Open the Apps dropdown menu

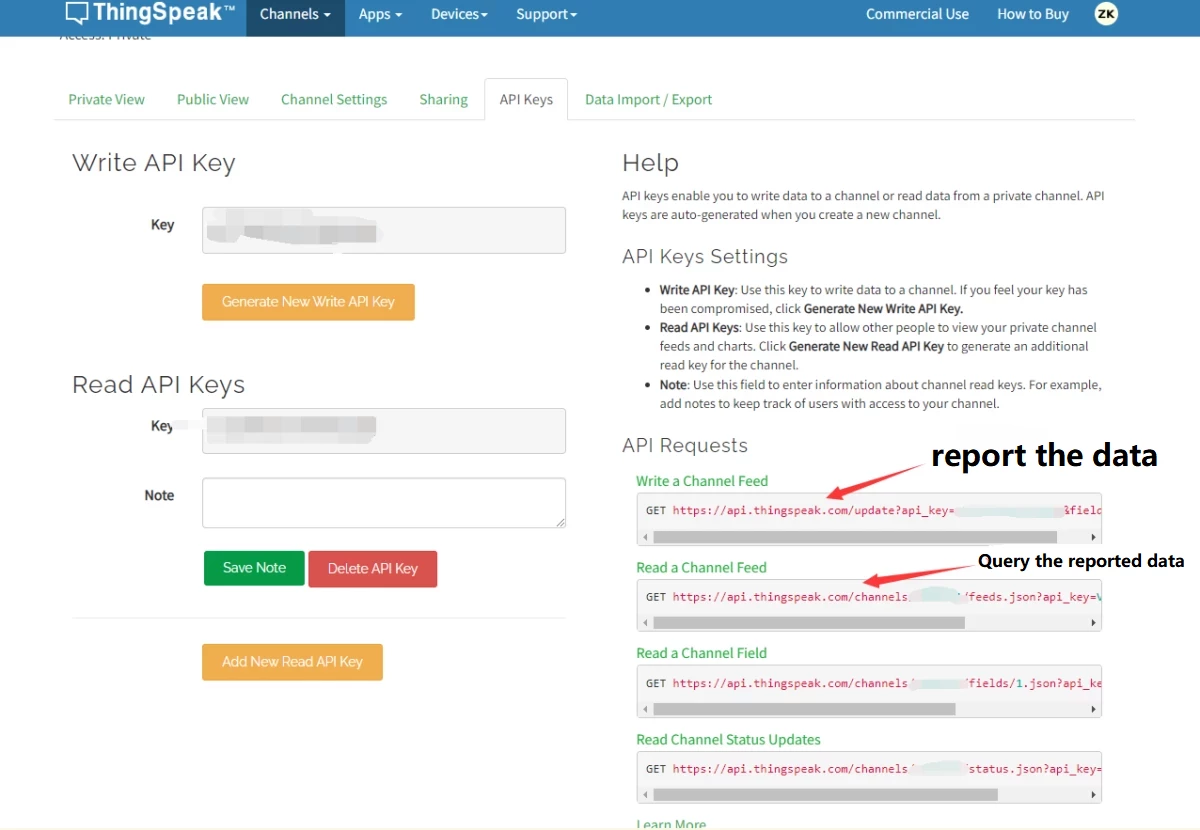tap(380, 14)
